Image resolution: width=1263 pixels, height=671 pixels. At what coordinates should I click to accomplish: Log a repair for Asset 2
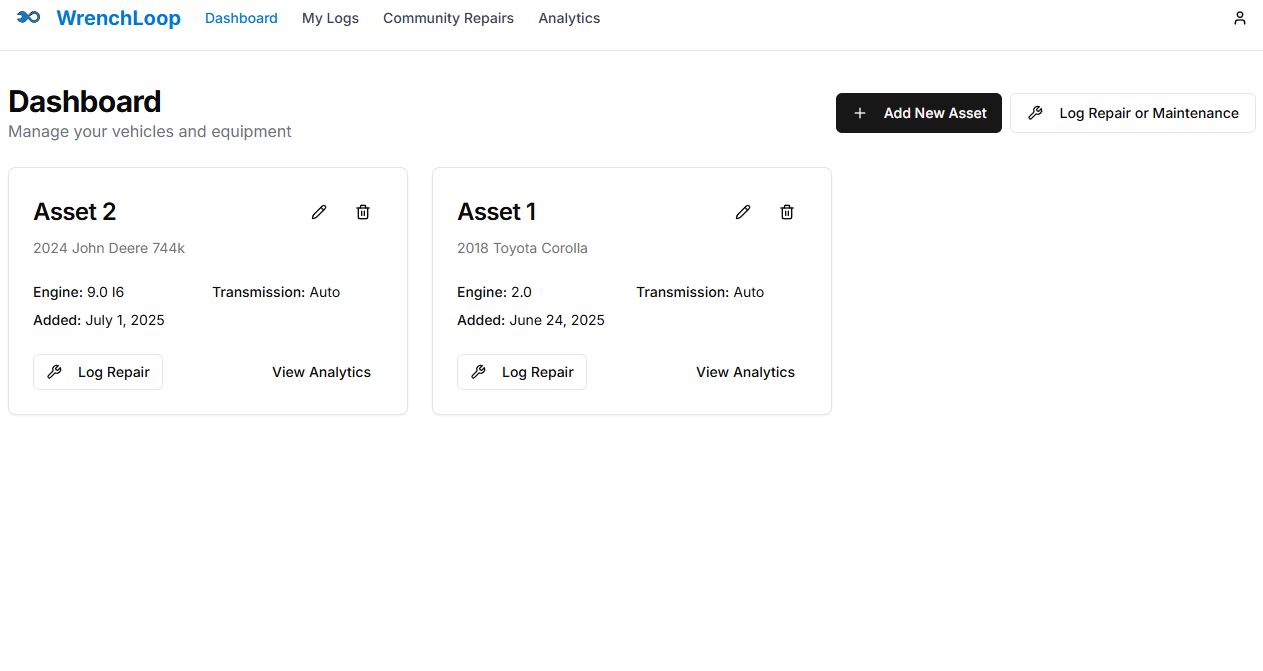coord(98,372)
